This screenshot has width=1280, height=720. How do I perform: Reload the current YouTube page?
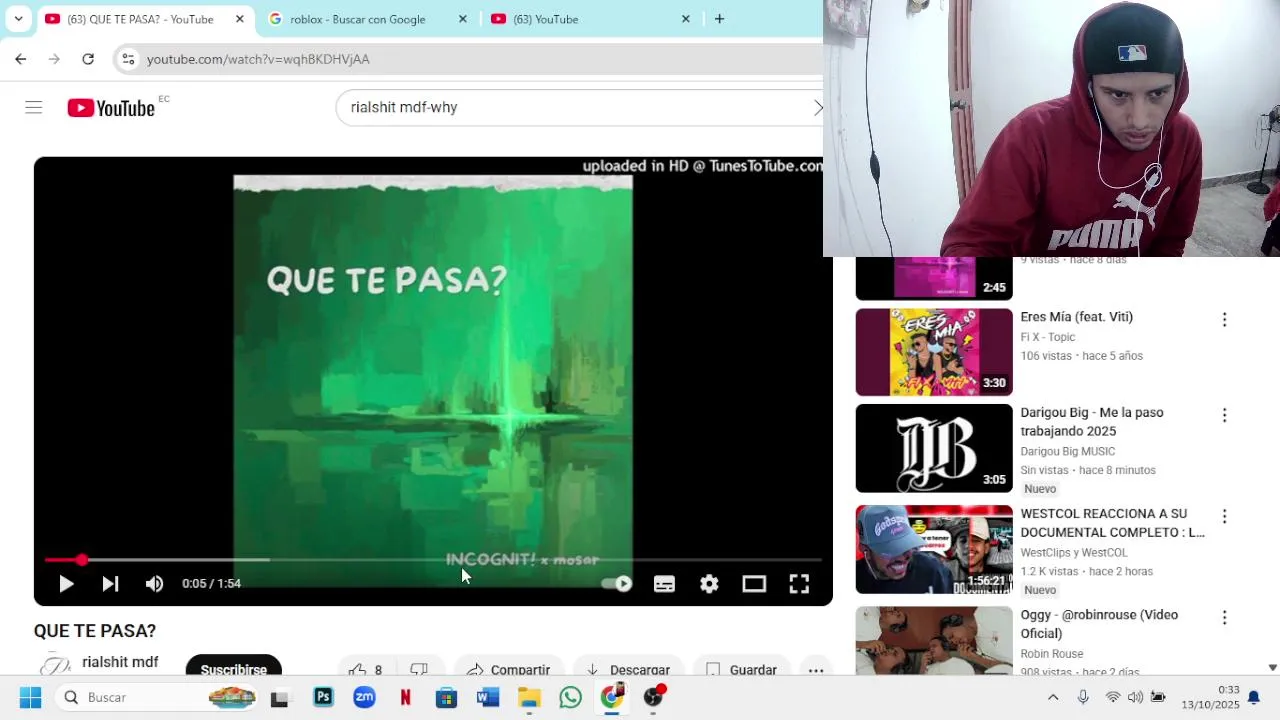[88, 59]
